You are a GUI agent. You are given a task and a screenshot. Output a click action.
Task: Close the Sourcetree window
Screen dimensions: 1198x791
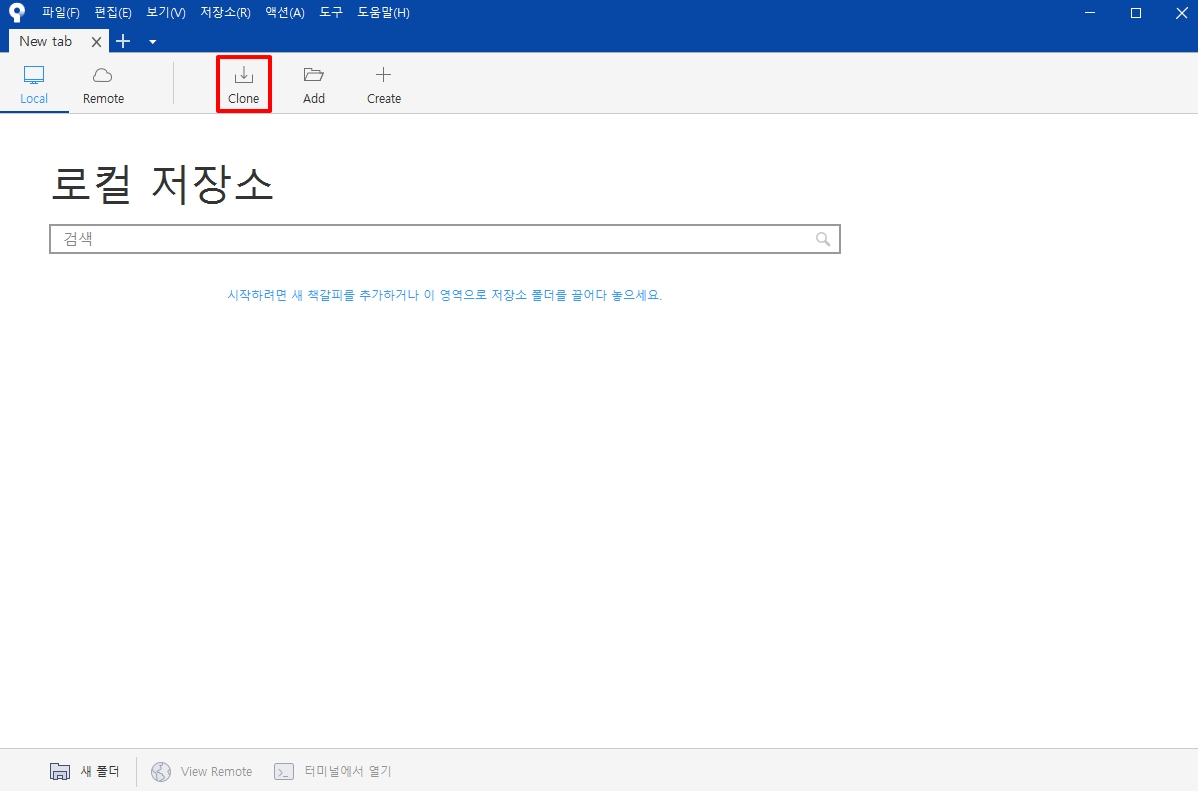[1180, 12]
